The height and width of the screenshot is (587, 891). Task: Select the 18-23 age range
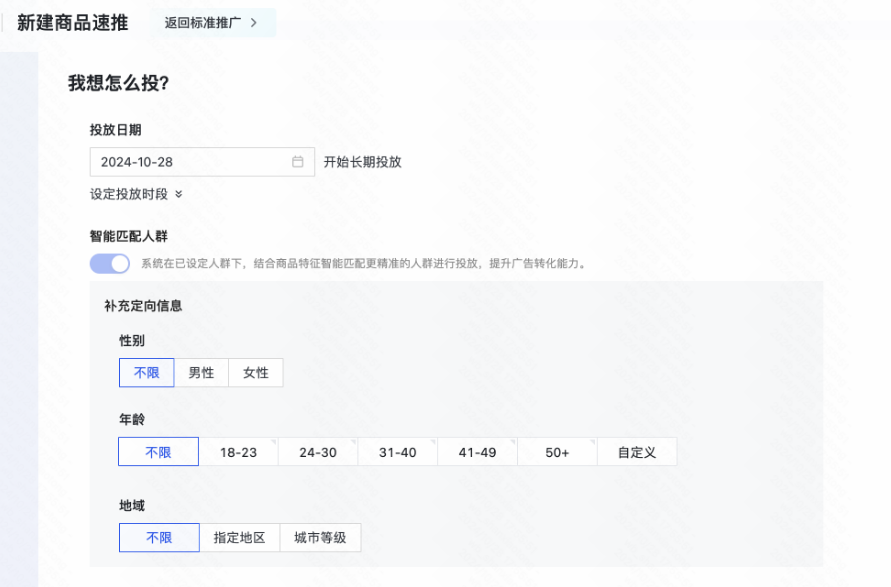coord(238,451)
